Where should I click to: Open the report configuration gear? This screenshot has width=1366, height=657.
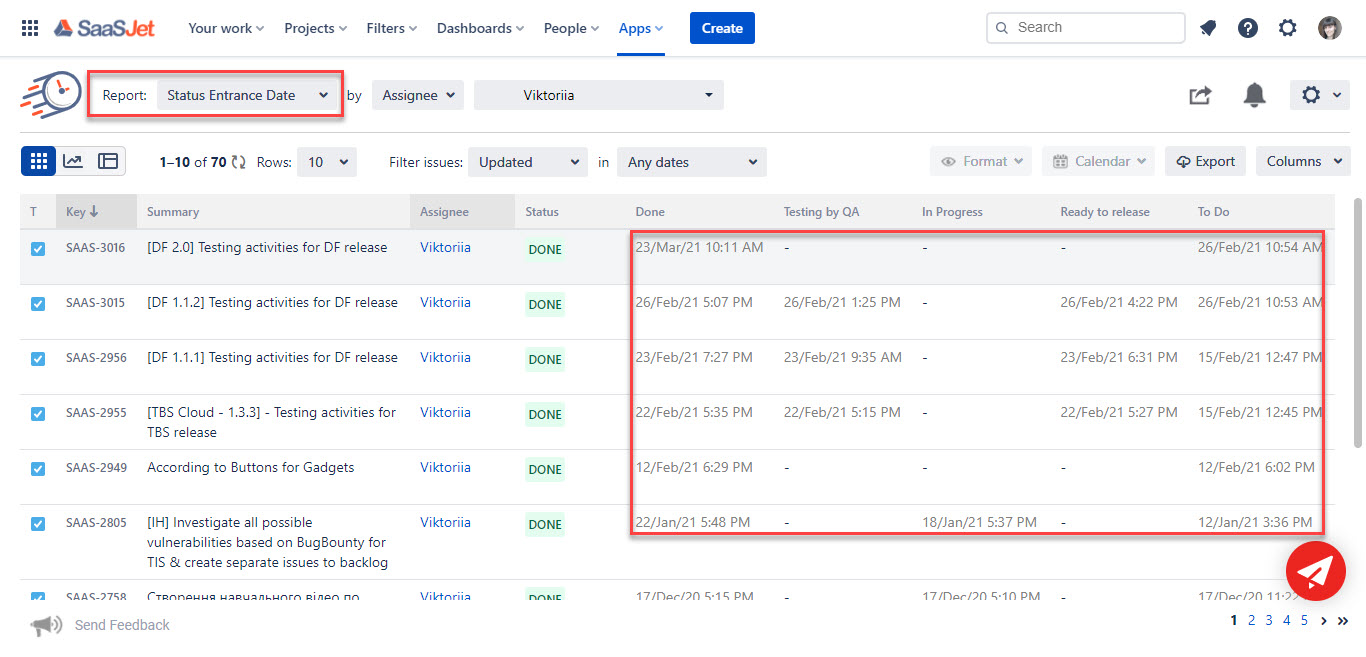(1312, 94)
